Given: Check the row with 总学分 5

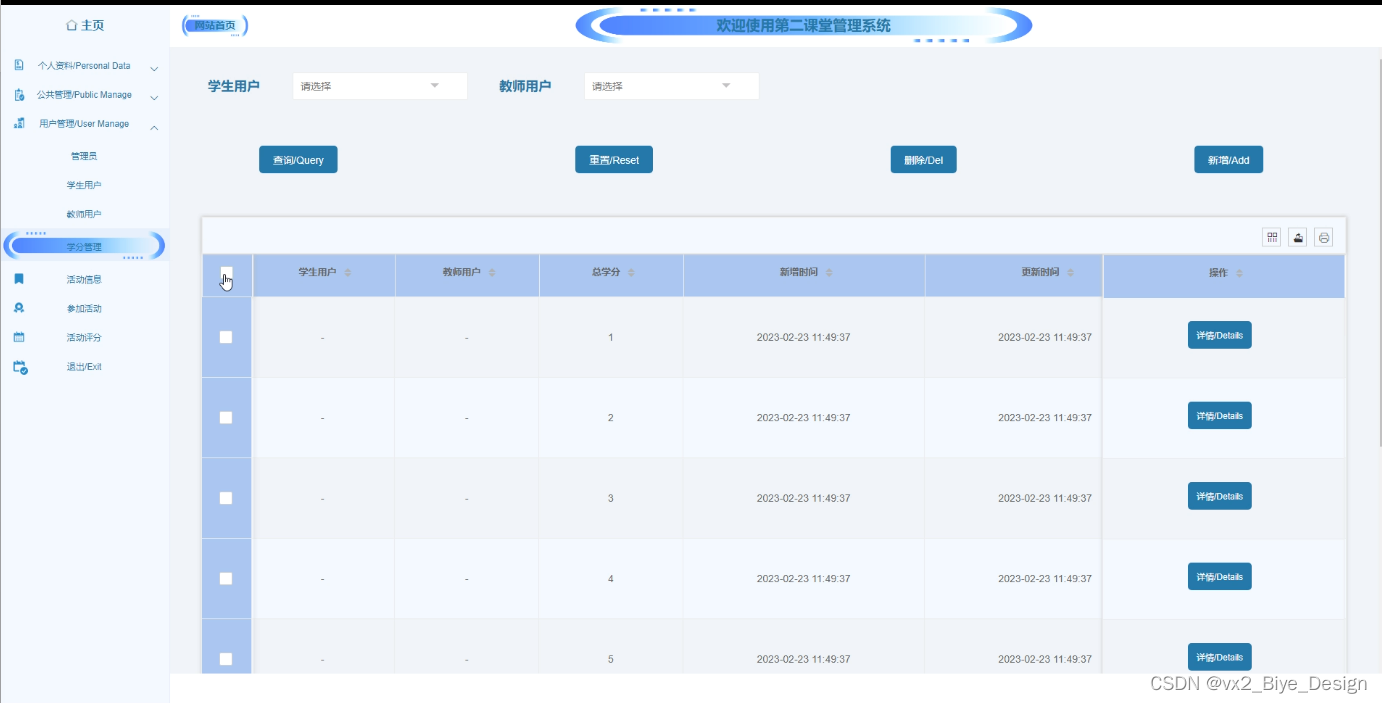Looking at the screenshot, I should click(226, 659).
